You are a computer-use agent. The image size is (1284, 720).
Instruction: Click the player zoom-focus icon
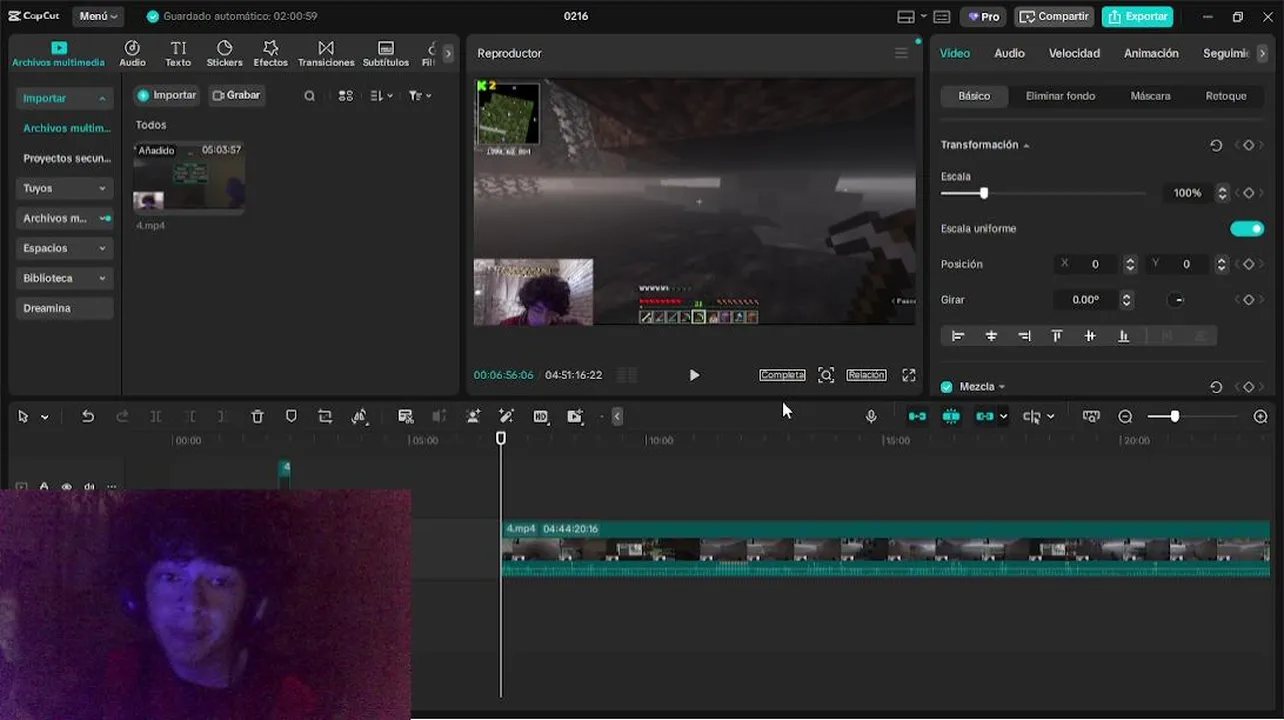(826, 375)
